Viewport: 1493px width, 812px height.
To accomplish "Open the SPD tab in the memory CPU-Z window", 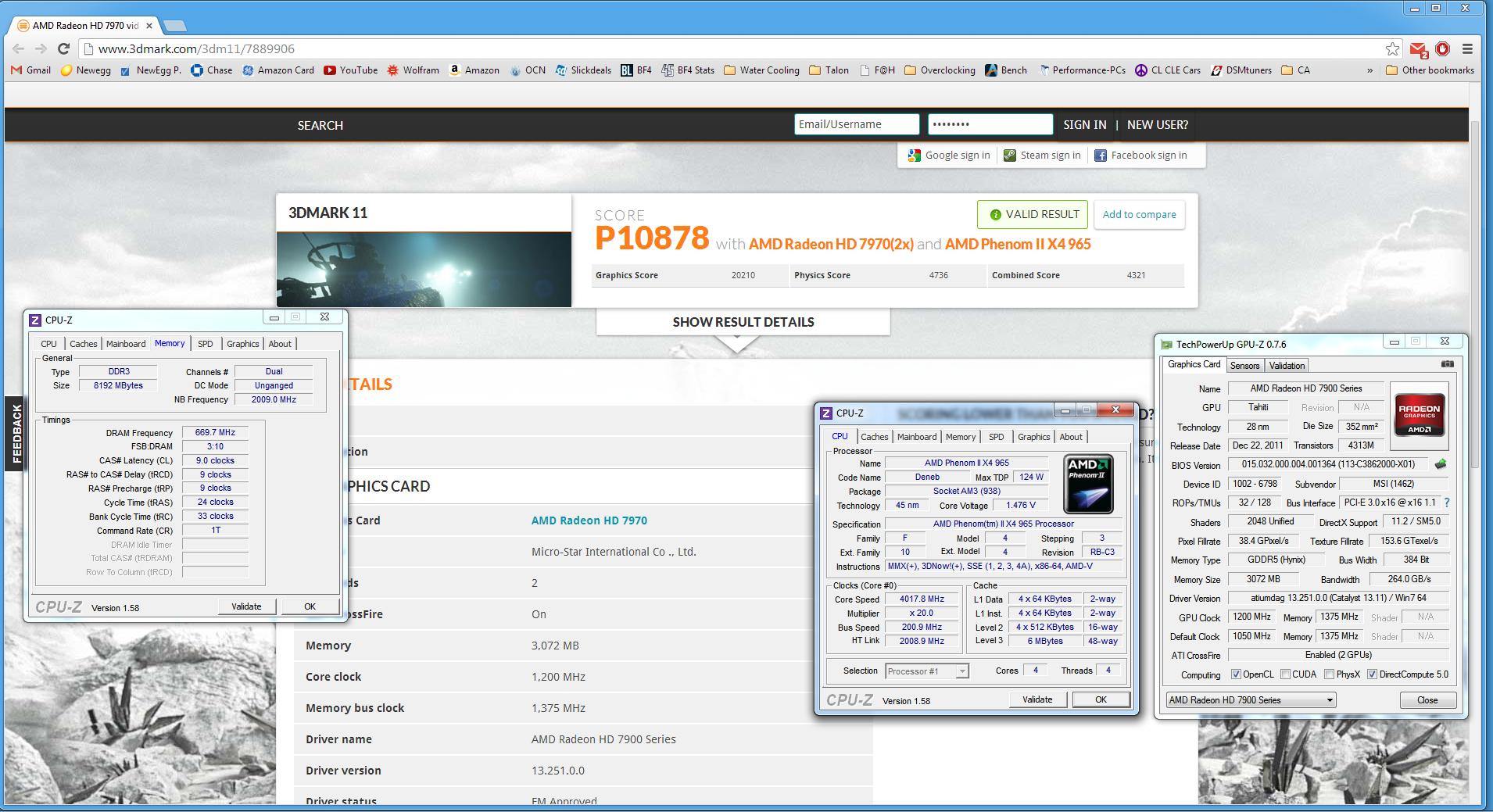I will (x=206, y=344).
